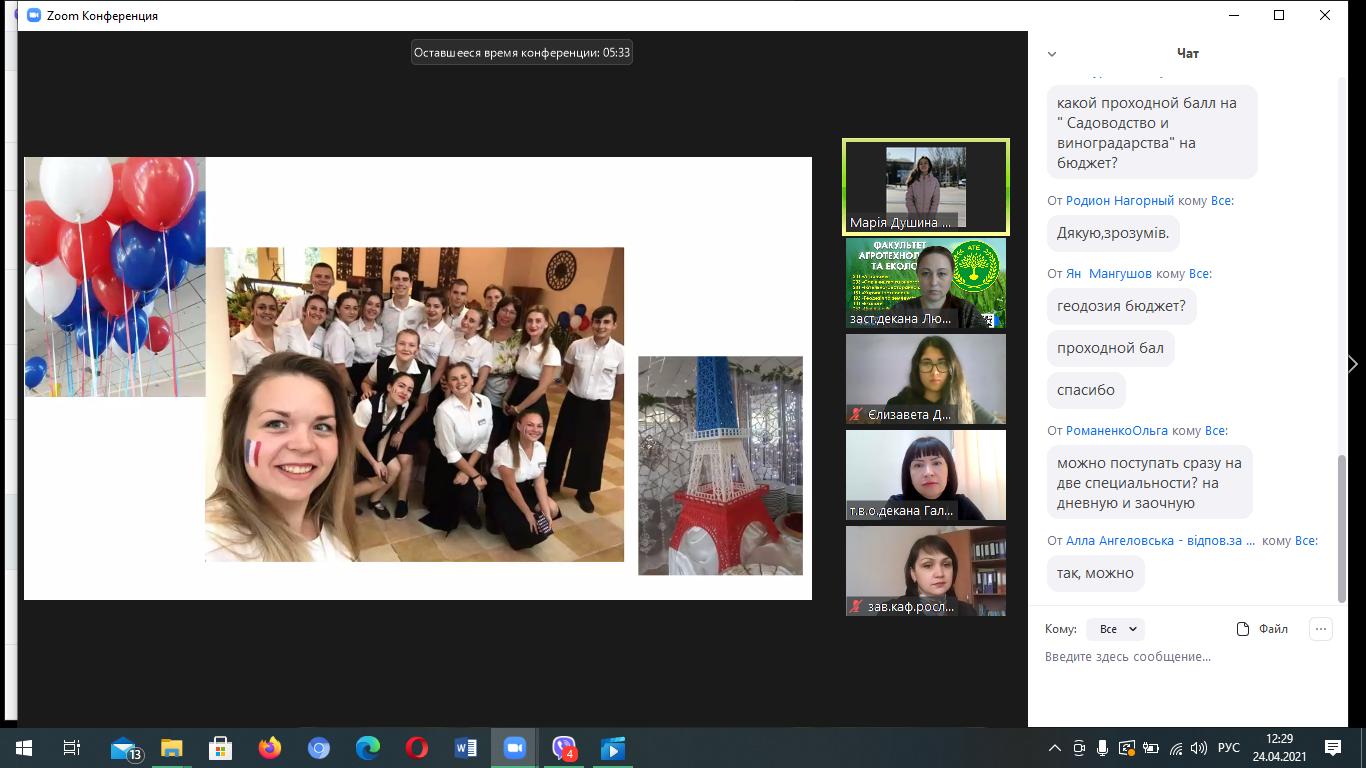Switch the РУС input language indicator
The height and width of the screenshot is (768, 1366).
click(x=1229, y=748)
